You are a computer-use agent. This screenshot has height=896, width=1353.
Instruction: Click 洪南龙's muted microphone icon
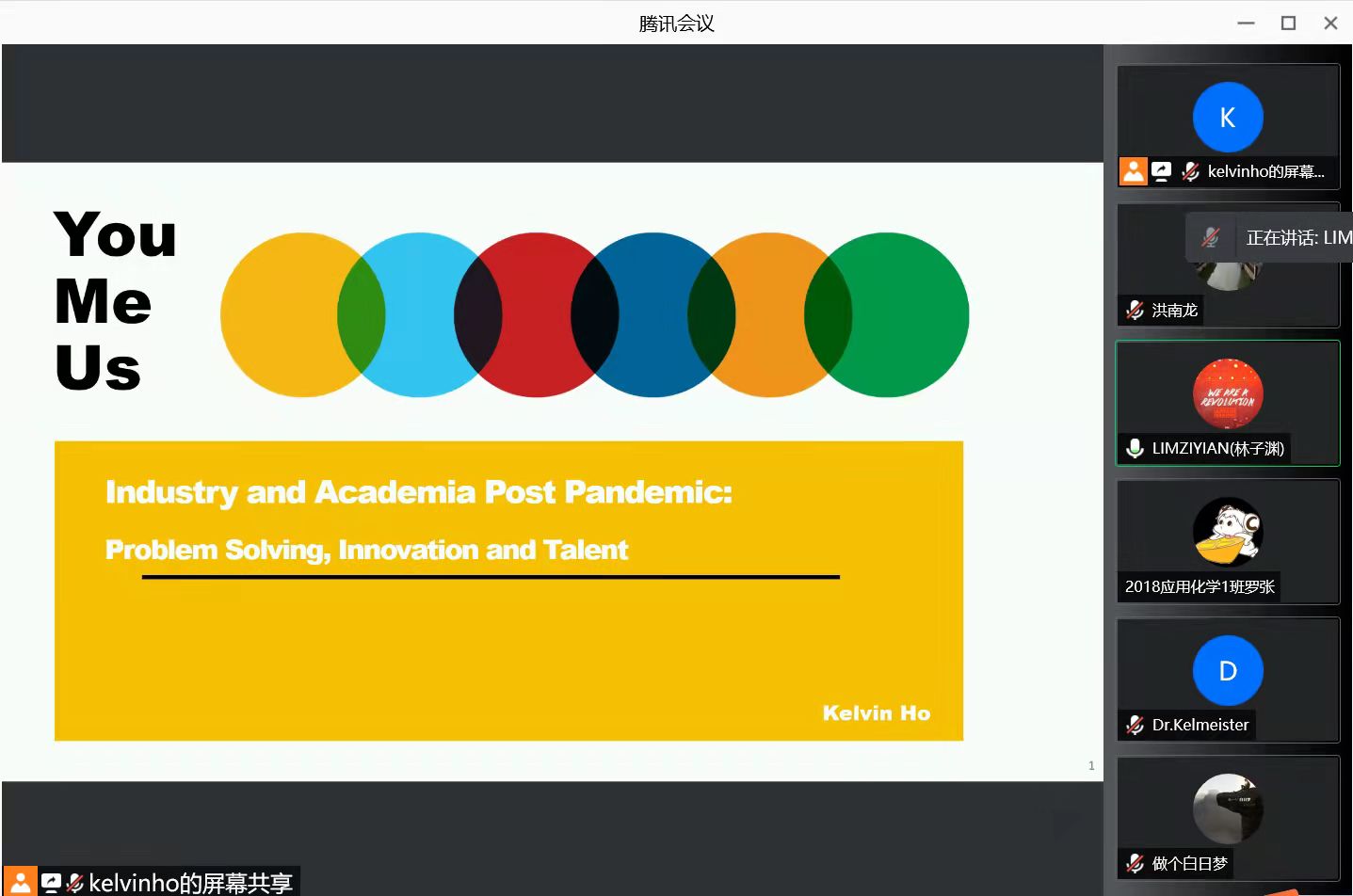pos(1136,310)
